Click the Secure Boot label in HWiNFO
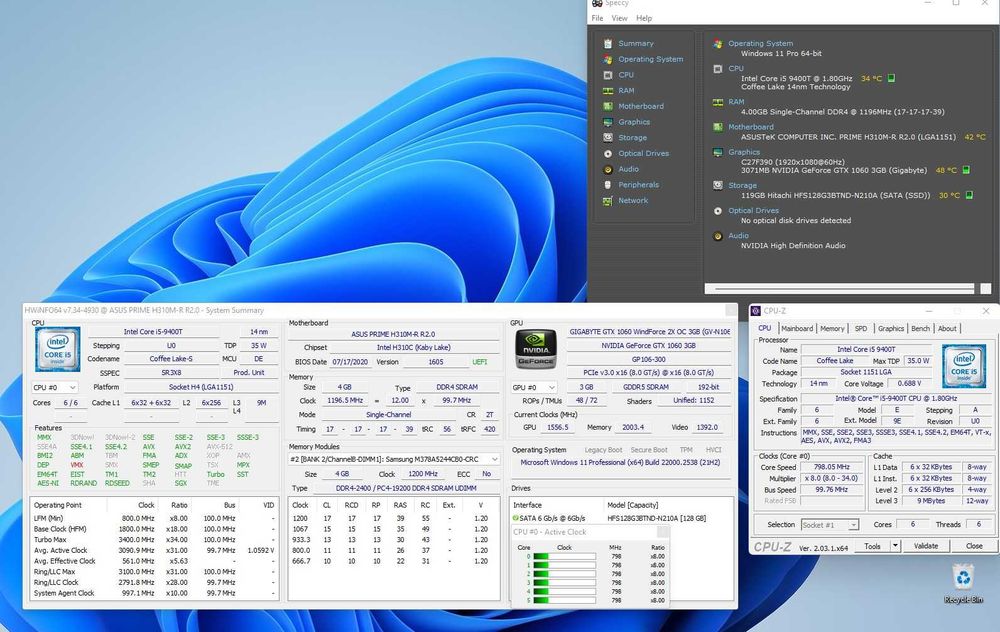Screen dimensions: 1000x632 649,450
